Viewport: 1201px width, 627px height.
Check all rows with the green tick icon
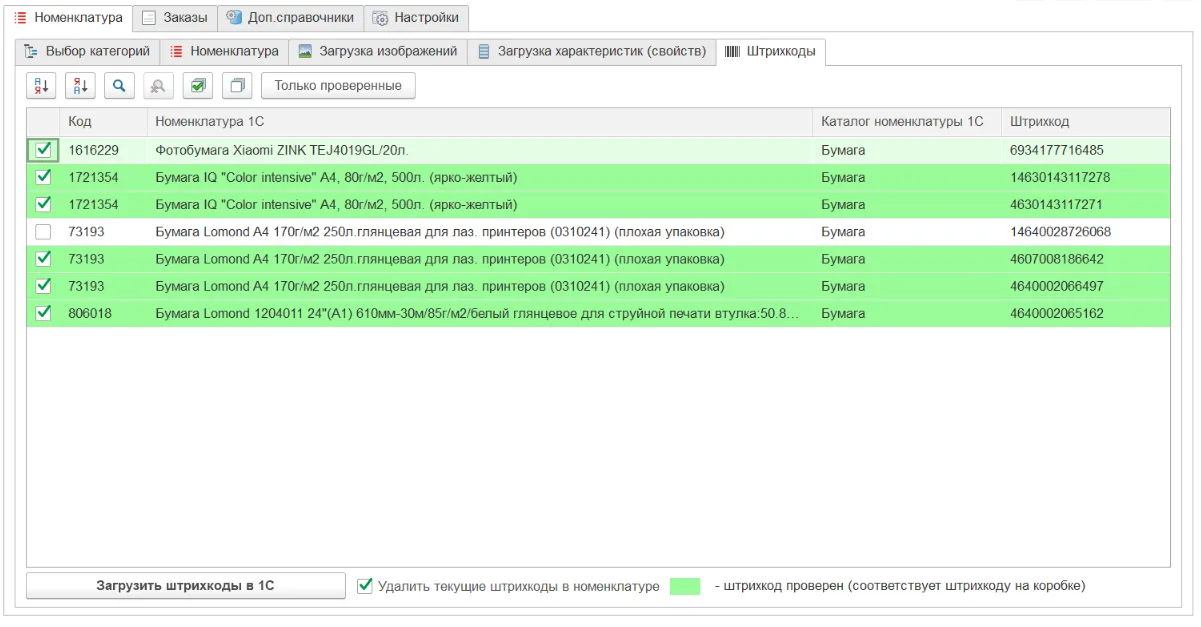[197, 86]
